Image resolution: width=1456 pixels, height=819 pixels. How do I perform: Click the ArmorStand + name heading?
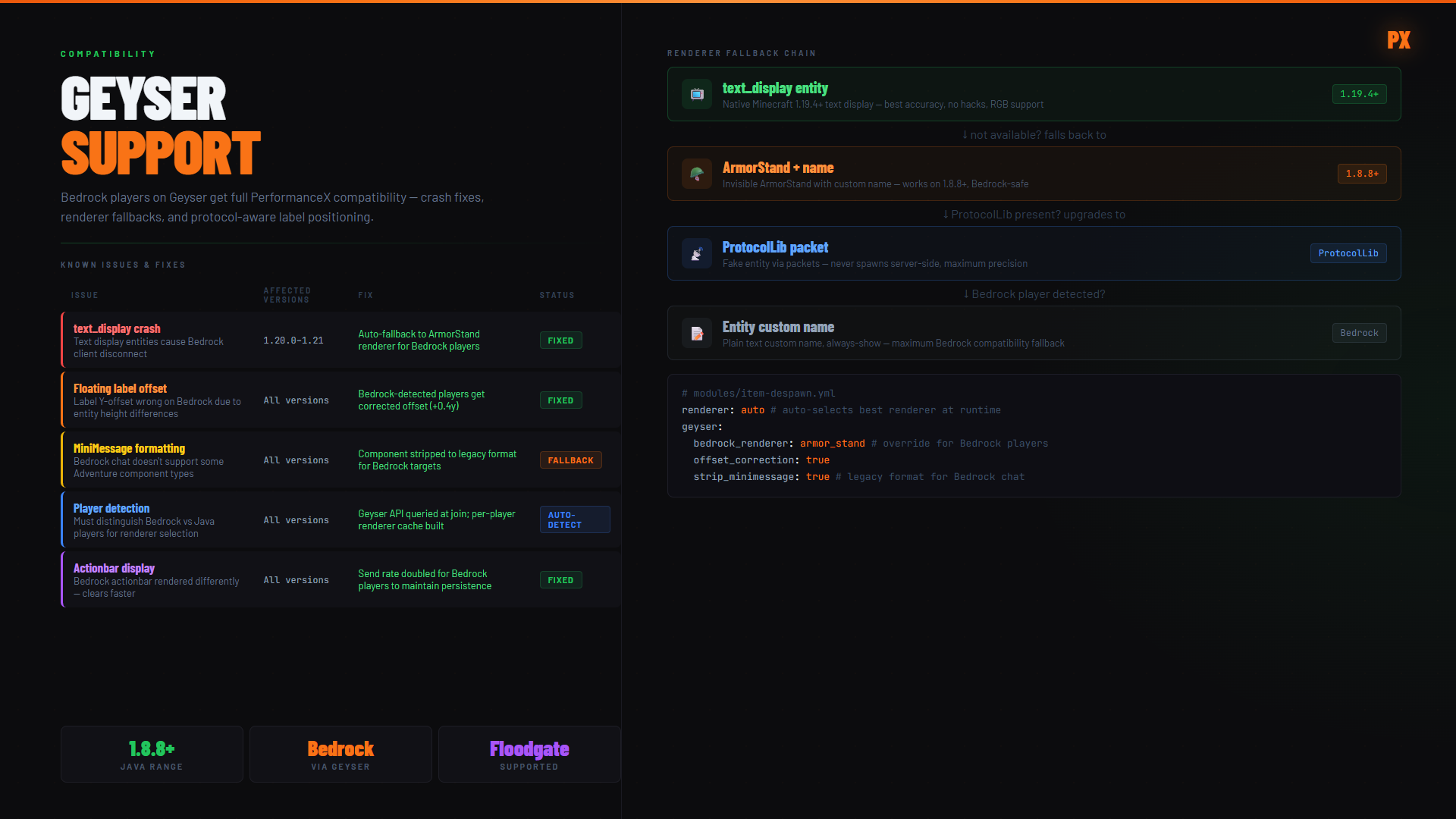pyautogui.click(x=778, y=168)
